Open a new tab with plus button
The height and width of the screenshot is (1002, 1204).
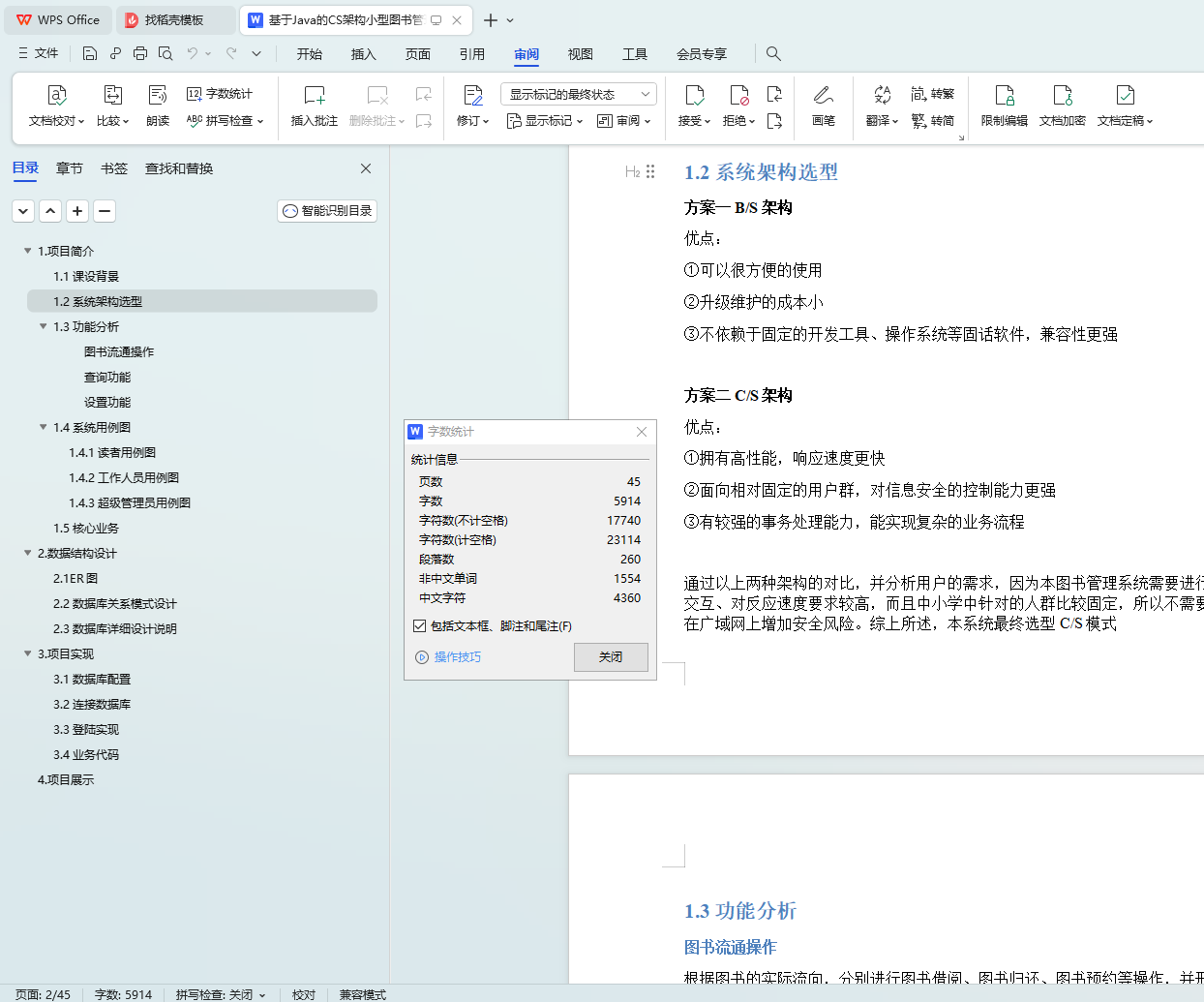[x=491, y=20]
